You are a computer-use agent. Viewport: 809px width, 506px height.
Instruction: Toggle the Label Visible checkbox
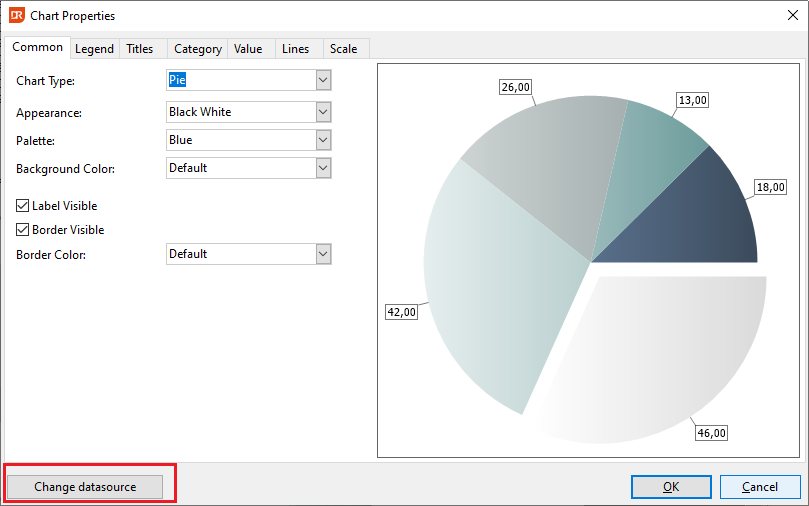coord(22,206)
